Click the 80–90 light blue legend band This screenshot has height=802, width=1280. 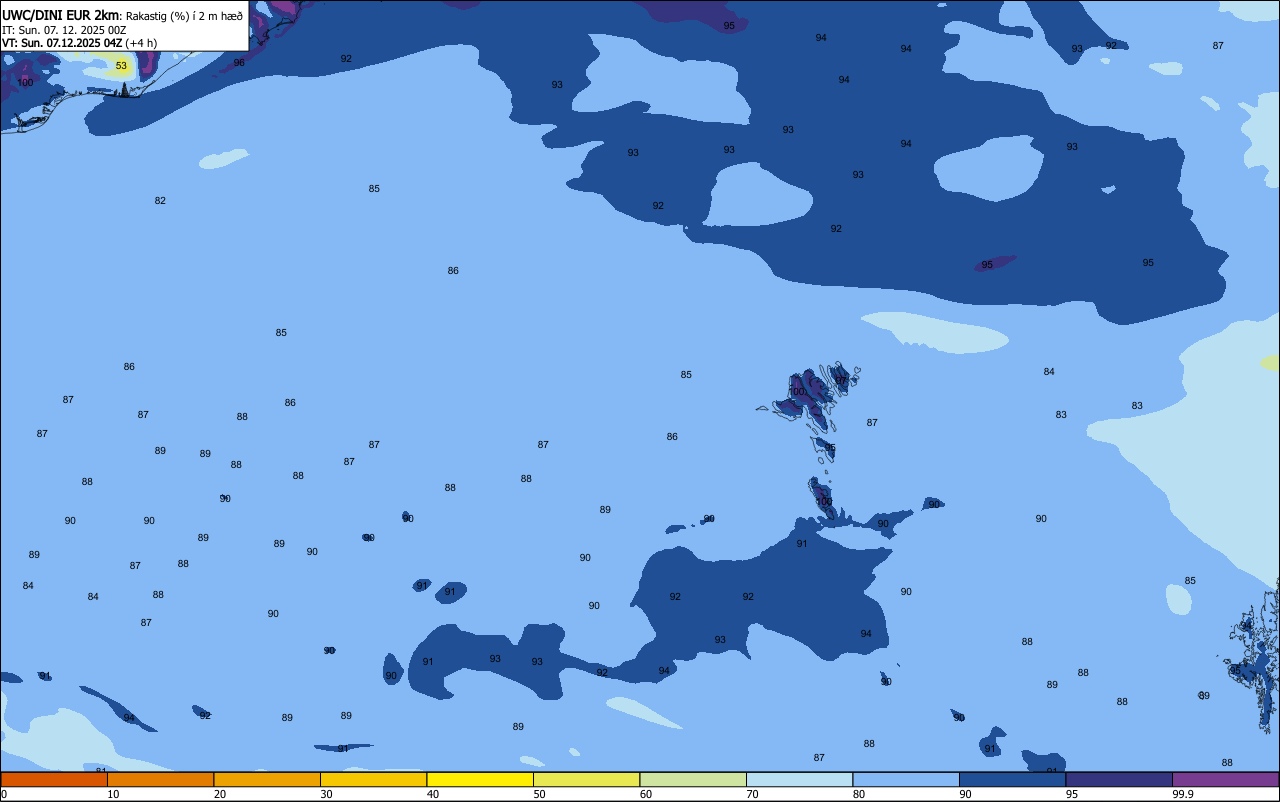click(906, 779)
